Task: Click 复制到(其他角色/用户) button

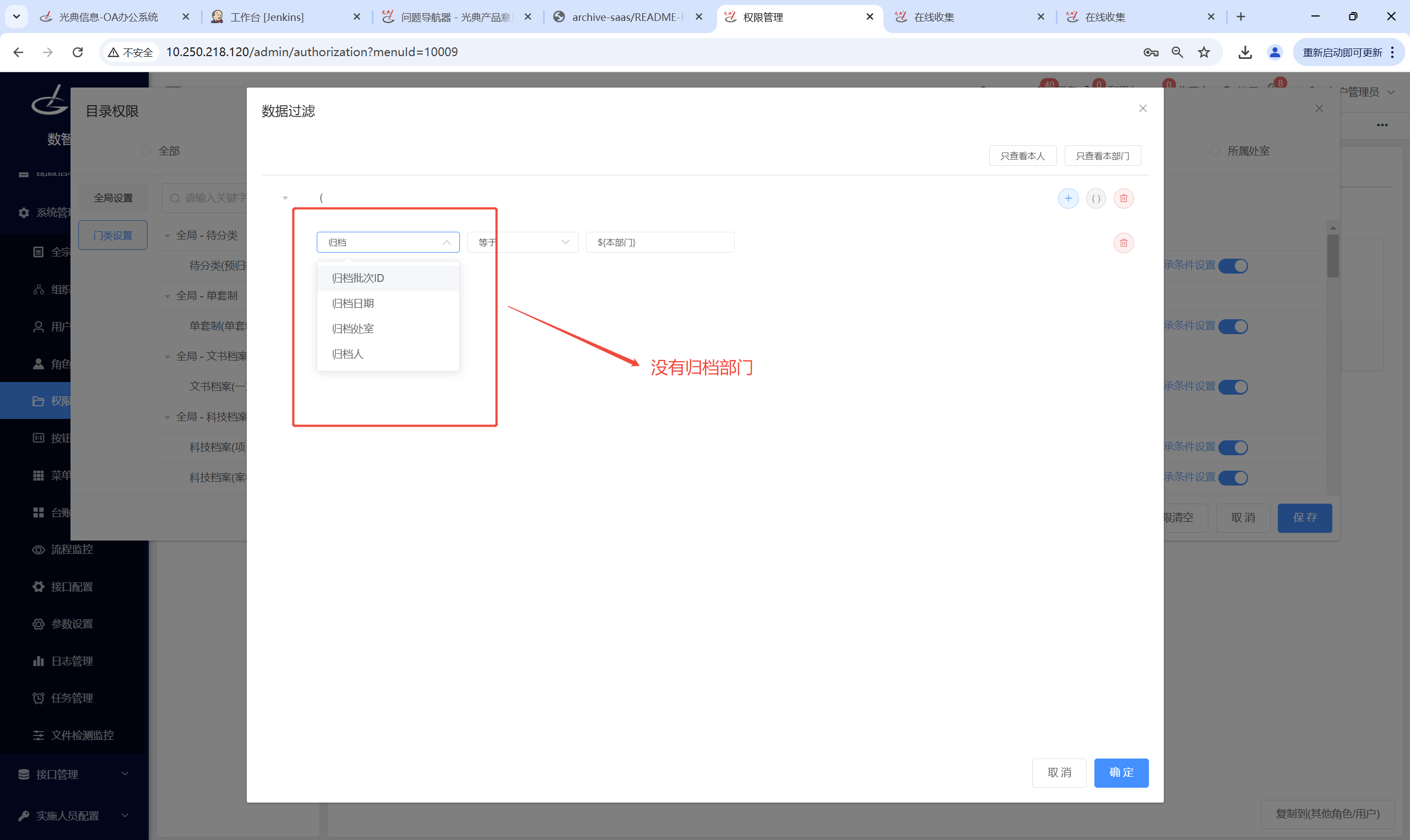Action: click(x=1327, y=814)
